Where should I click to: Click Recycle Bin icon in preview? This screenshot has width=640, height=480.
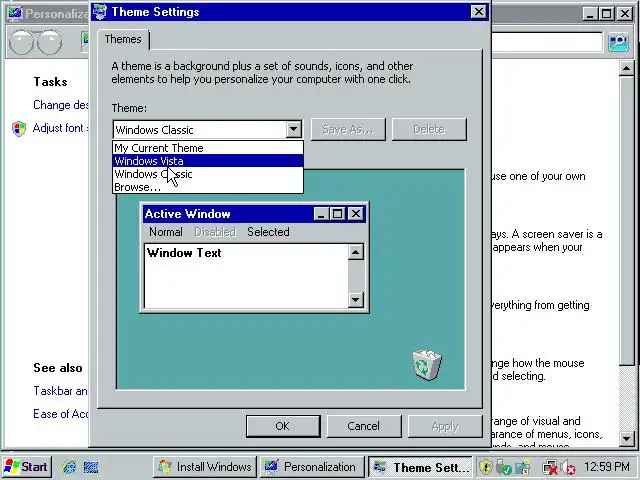pyautogui.click(x=427, y=365)
